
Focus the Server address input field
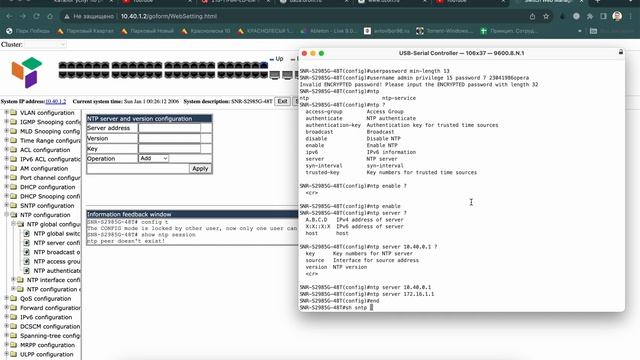click(169, 128)
